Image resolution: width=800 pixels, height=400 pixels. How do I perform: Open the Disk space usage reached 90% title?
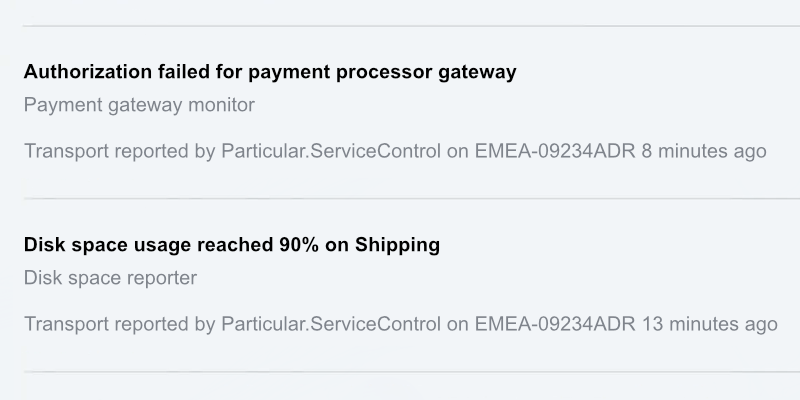point(231,245)
